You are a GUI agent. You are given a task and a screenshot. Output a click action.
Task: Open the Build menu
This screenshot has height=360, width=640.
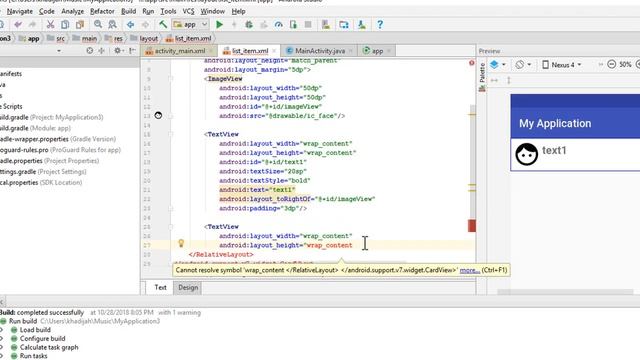click(x=129, y=11)
